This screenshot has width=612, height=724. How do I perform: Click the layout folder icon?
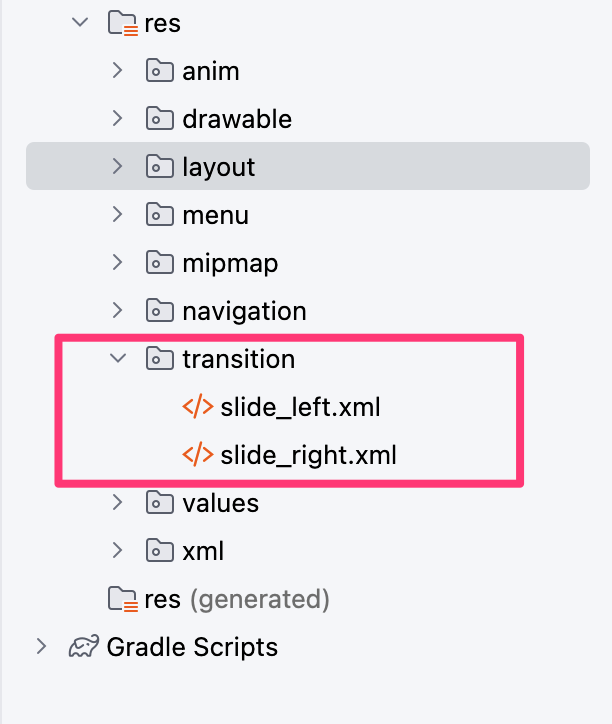159,167
